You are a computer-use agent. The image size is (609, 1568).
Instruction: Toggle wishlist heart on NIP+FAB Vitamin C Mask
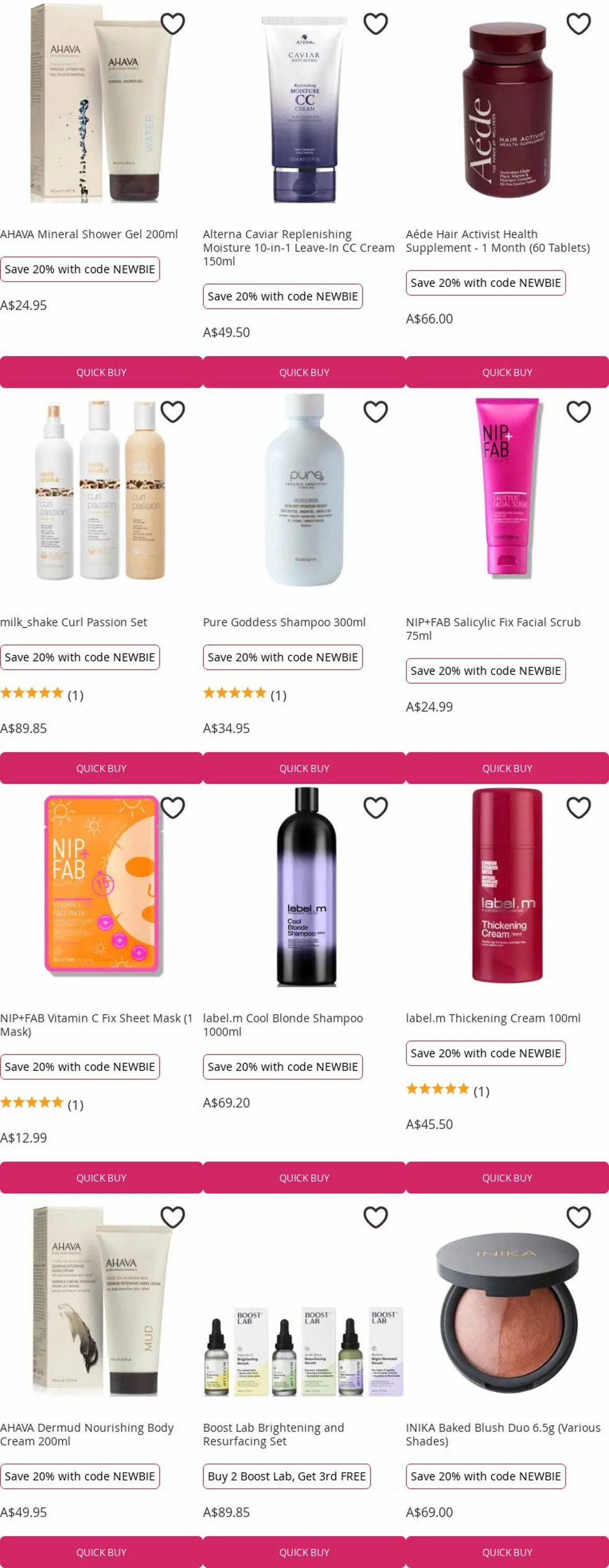pyautogui.click(x=173, y=808)
